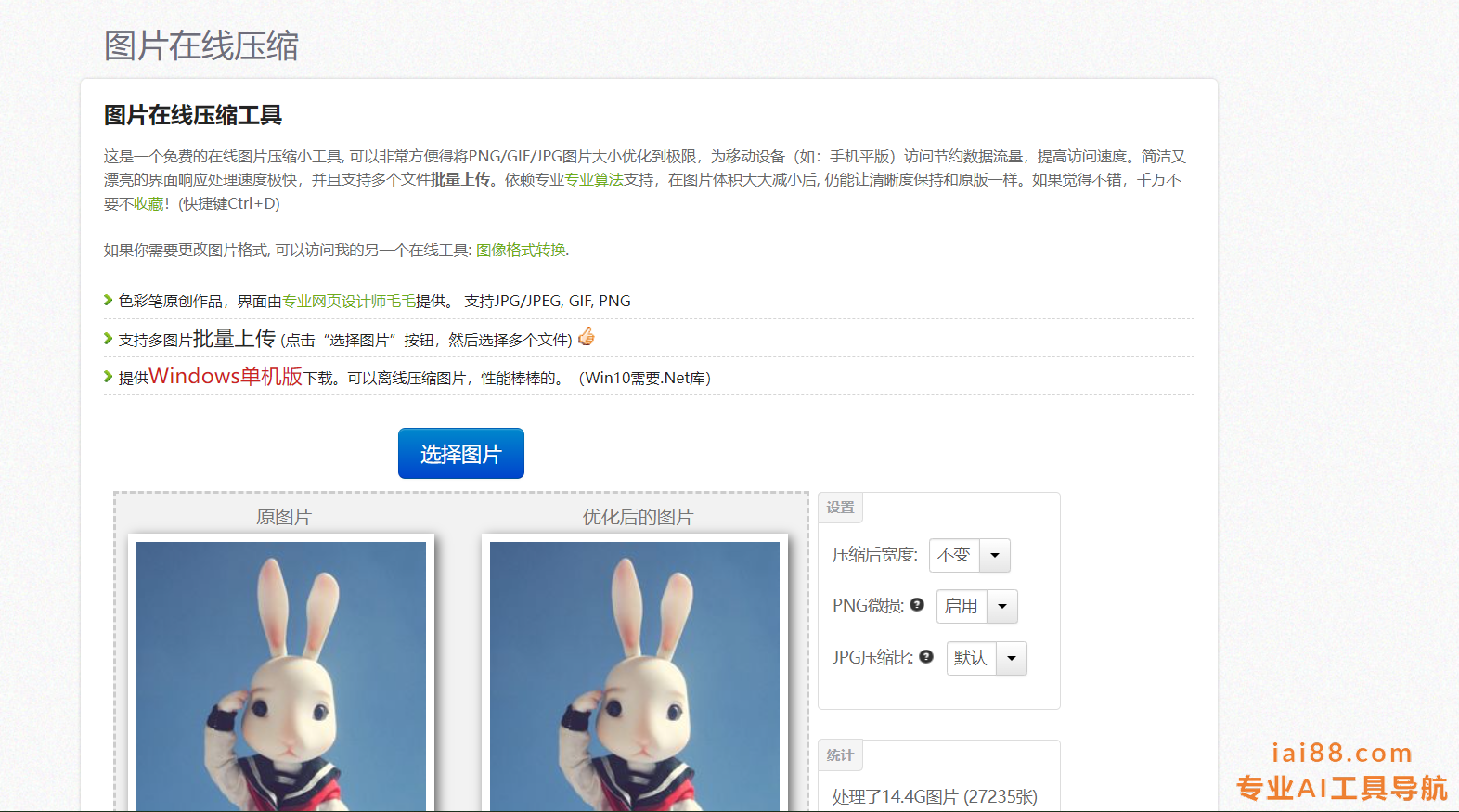Open the 图像格式转换 tool link
Screen dimensions: 1459x812
(521, 250)
